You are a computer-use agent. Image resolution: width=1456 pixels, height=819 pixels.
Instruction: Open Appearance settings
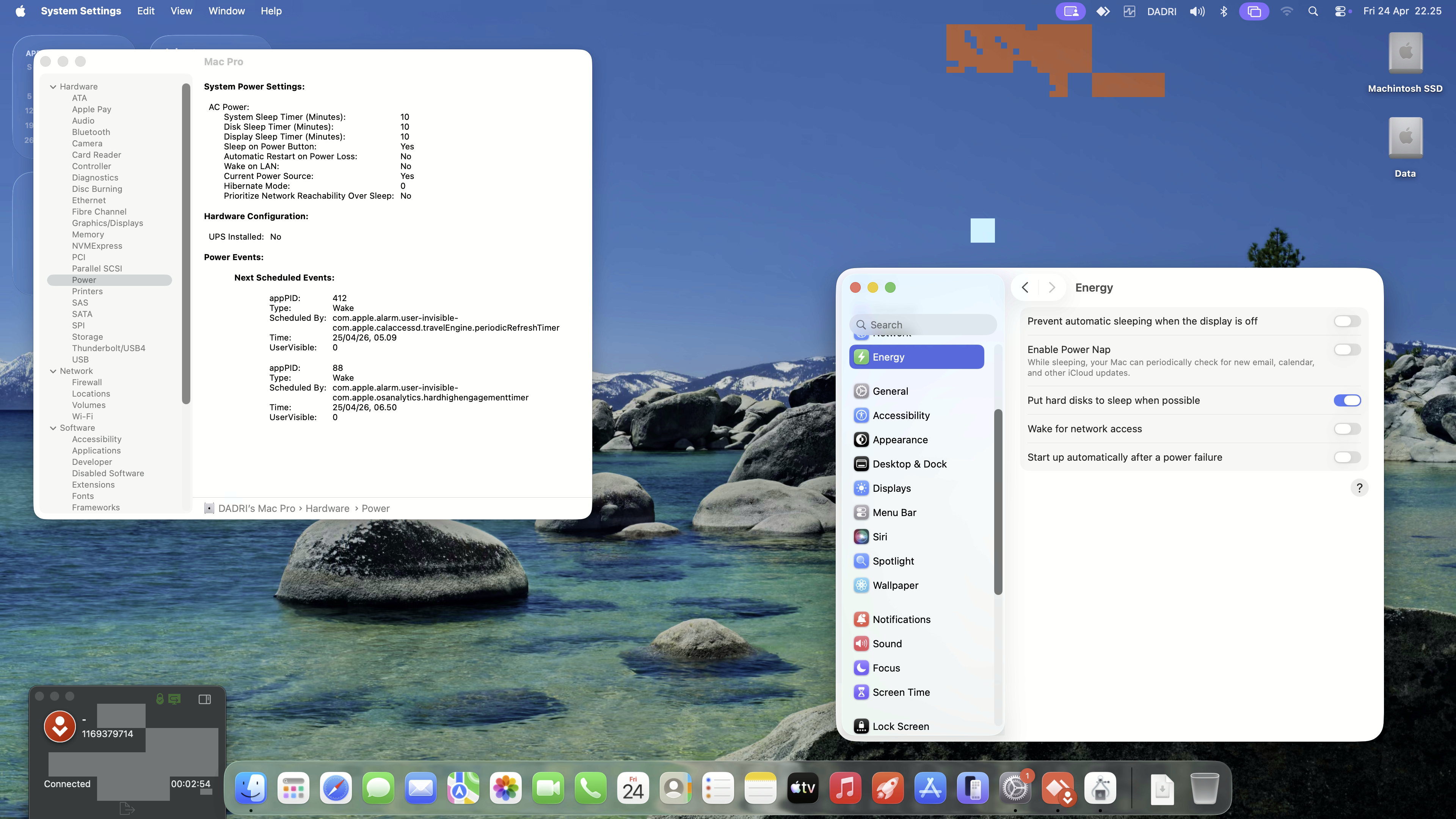pos(916,440)
